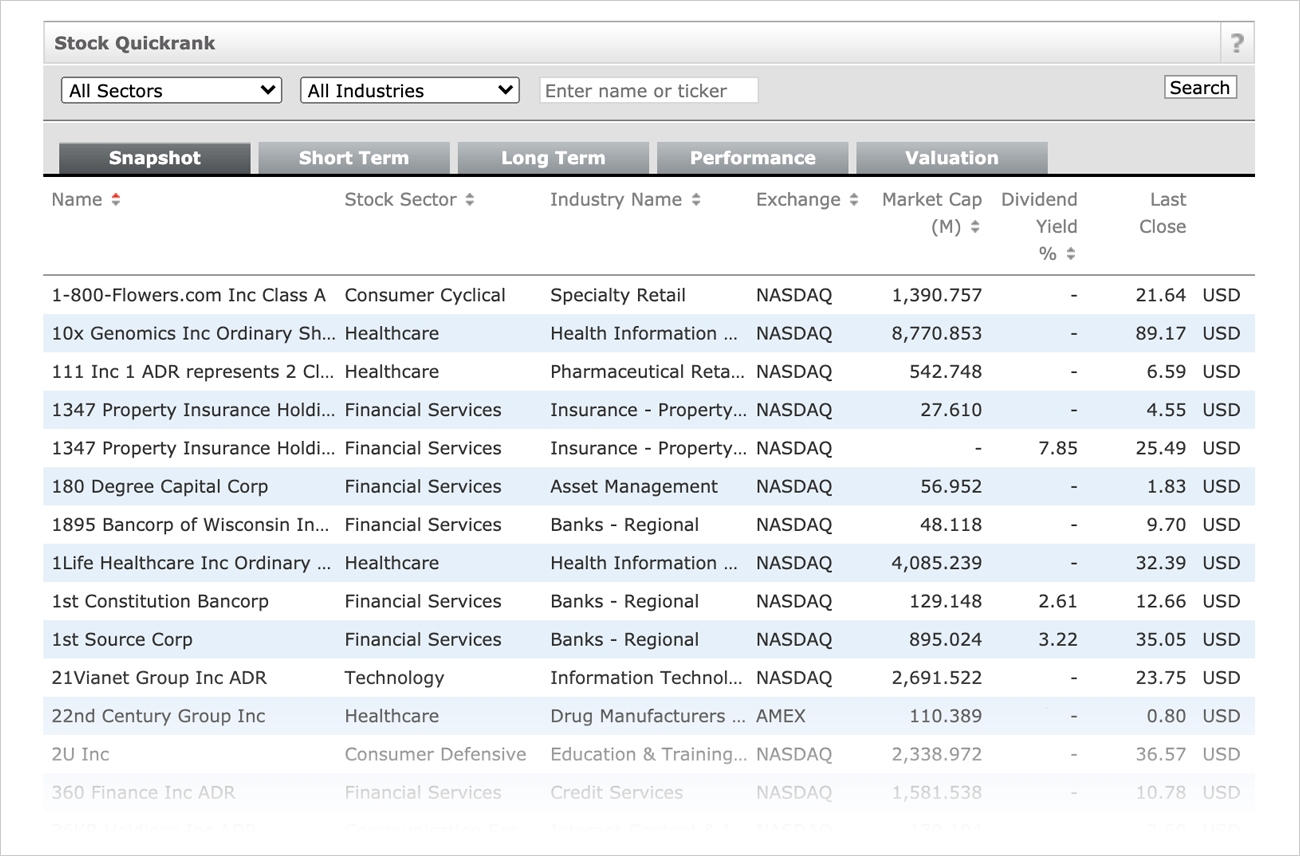Open 360 Finance Inc ADR
Viewport: 1300px width, 856px height.
pos(144,792)
